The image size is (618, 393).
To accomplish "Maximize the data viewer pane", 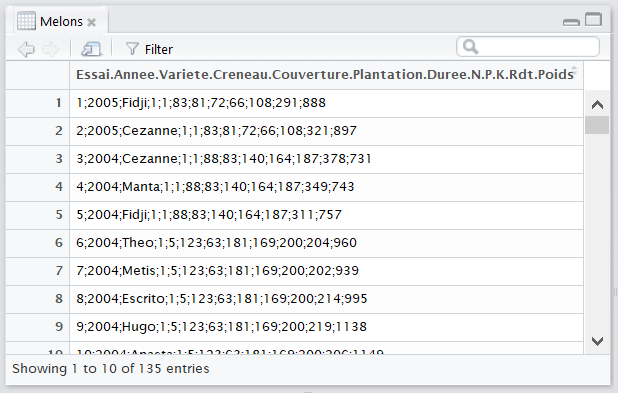I will pyautogui.click(x=594, y=19).
